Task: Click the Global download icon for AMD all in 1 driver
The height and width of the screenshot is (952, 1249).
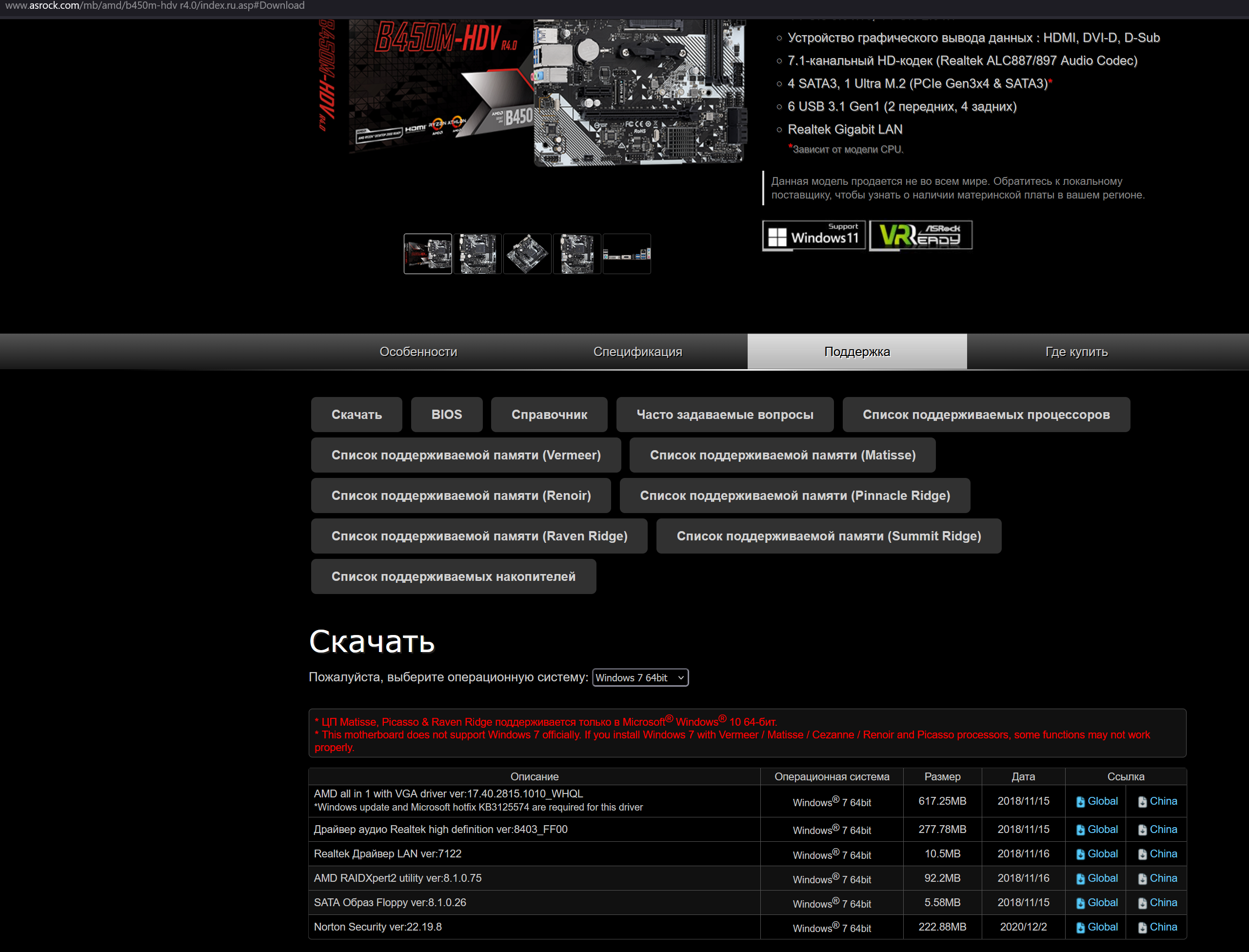Action: [1081, 802]
